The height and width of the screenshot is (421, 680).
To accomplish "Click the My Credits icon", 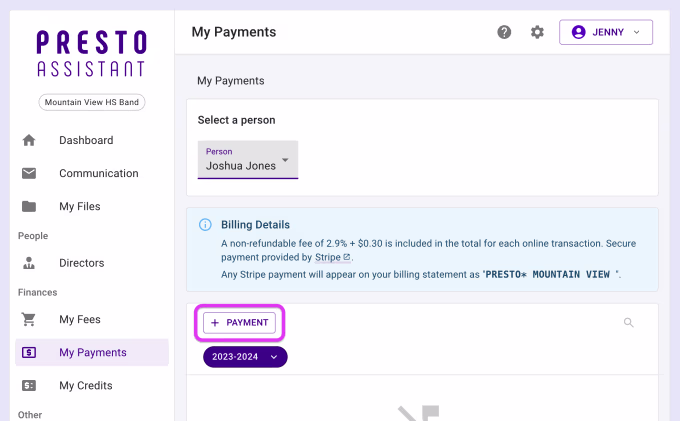I will pos(29,385).
